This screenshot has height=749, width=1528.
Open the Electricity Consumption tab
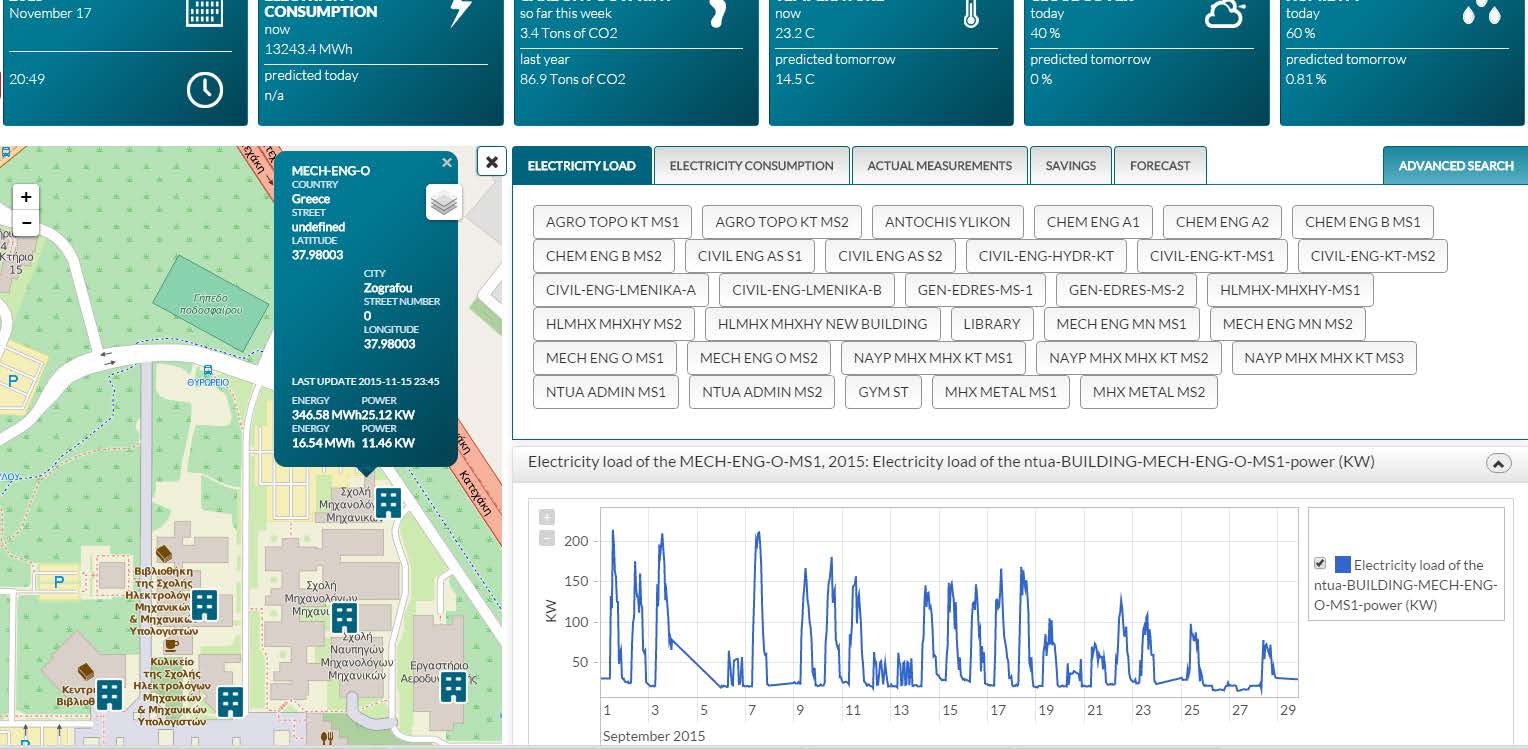tap(751, 166)
